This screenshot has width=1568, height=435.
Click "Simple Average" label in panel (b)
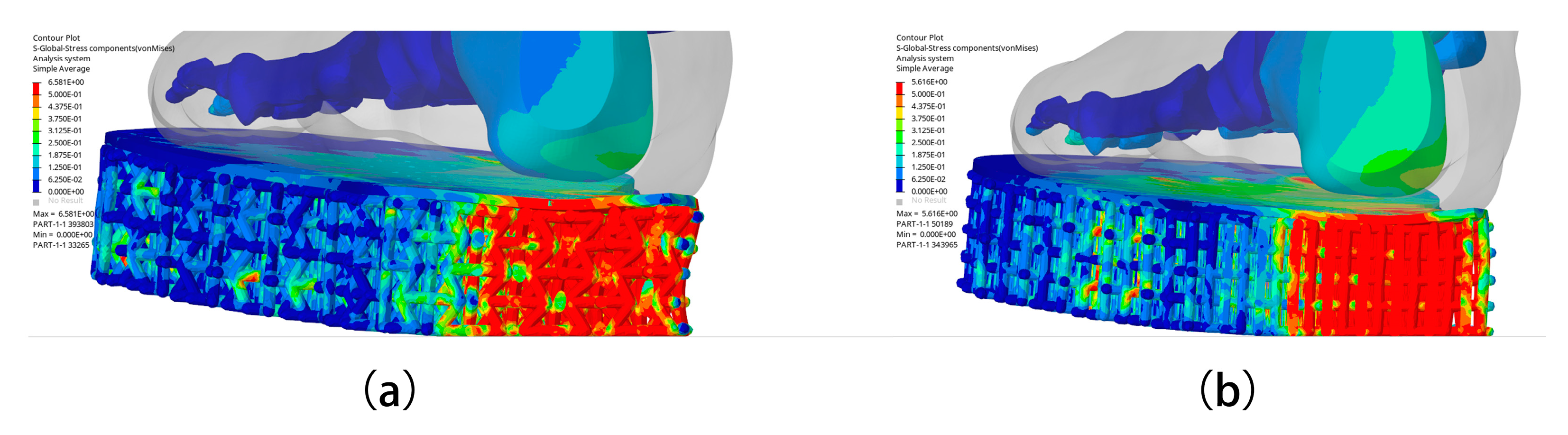[924, 69]
